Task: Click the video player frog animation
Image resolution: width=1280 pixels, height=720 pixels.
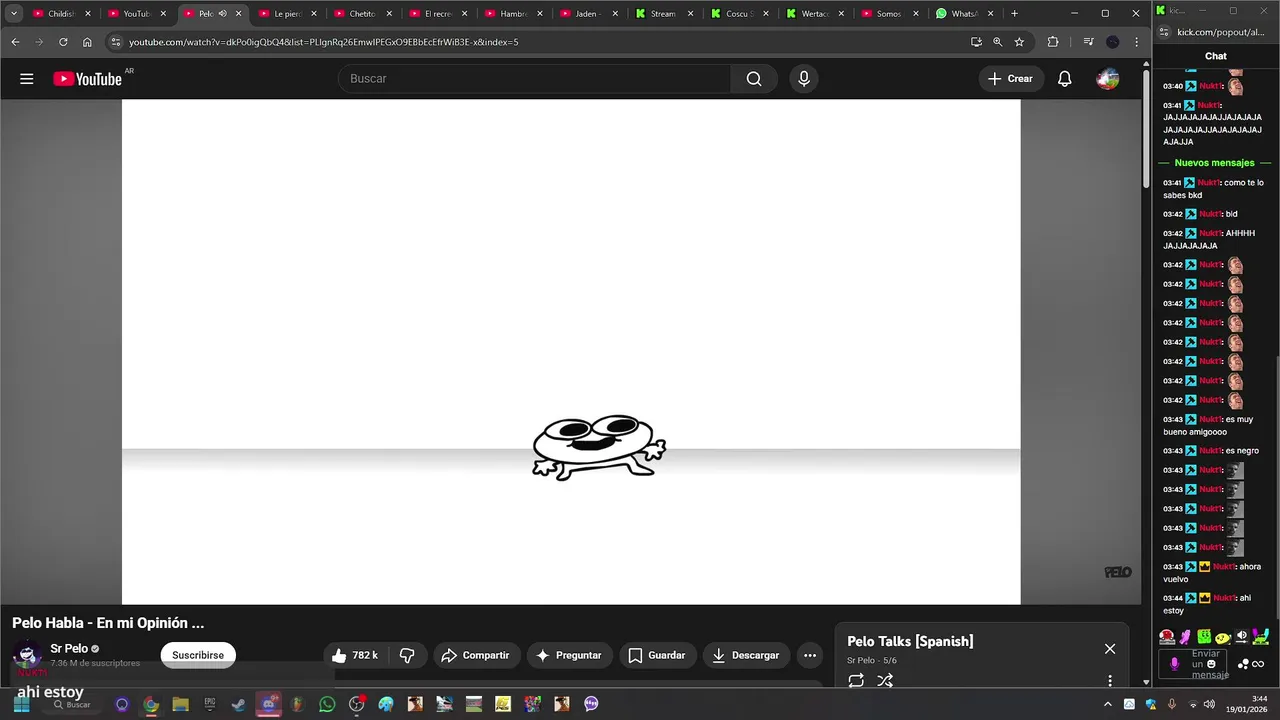Action: 598,448
